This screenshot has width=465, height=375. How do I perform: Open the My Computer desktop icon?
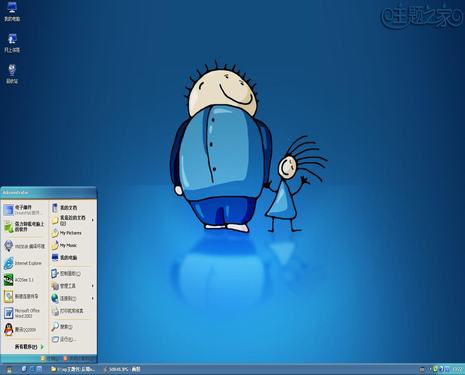click(12, 11)
